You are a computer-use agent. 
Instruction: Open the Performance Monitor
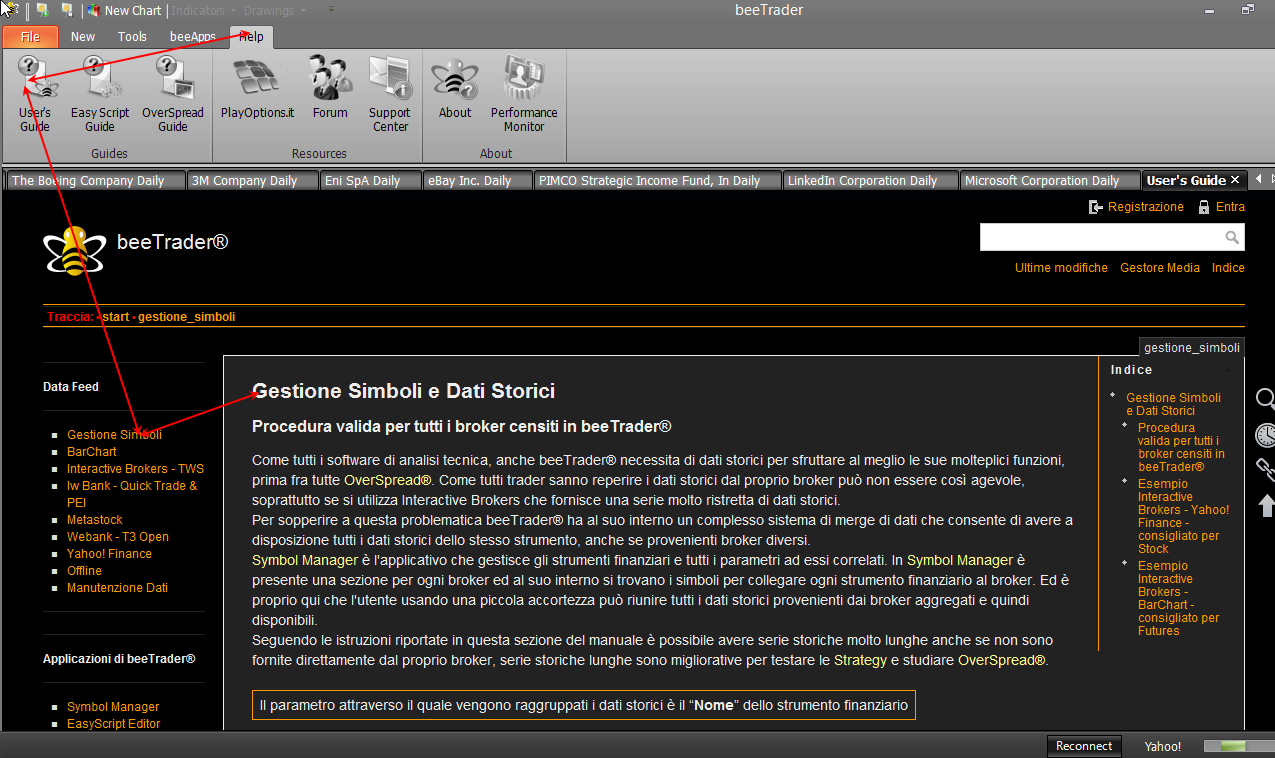click(x=524, y=94)
